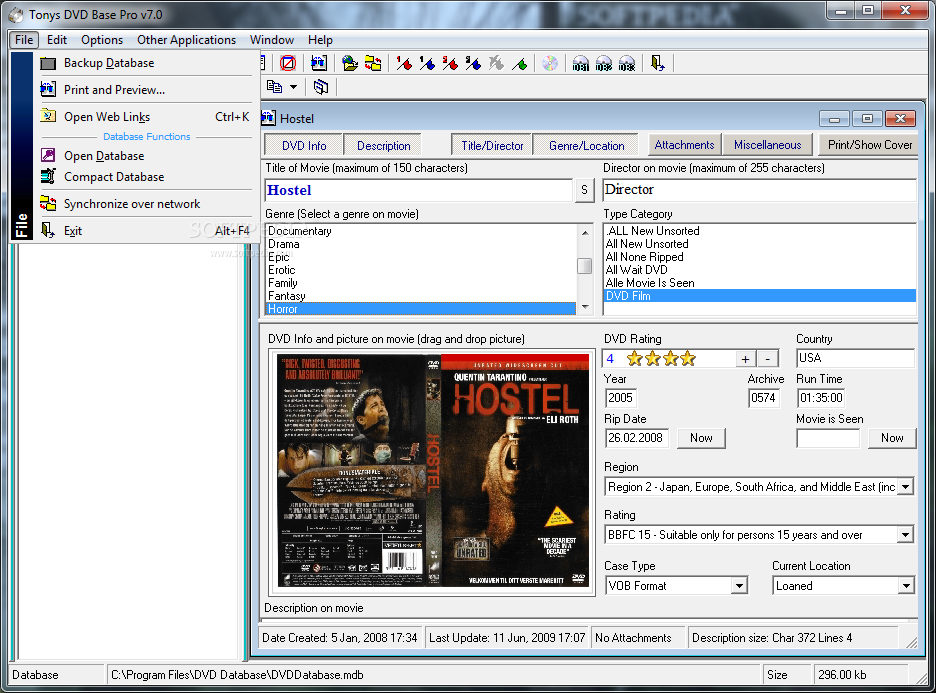Open the Help menu
The image size is (936, 693).
point(320,39)
